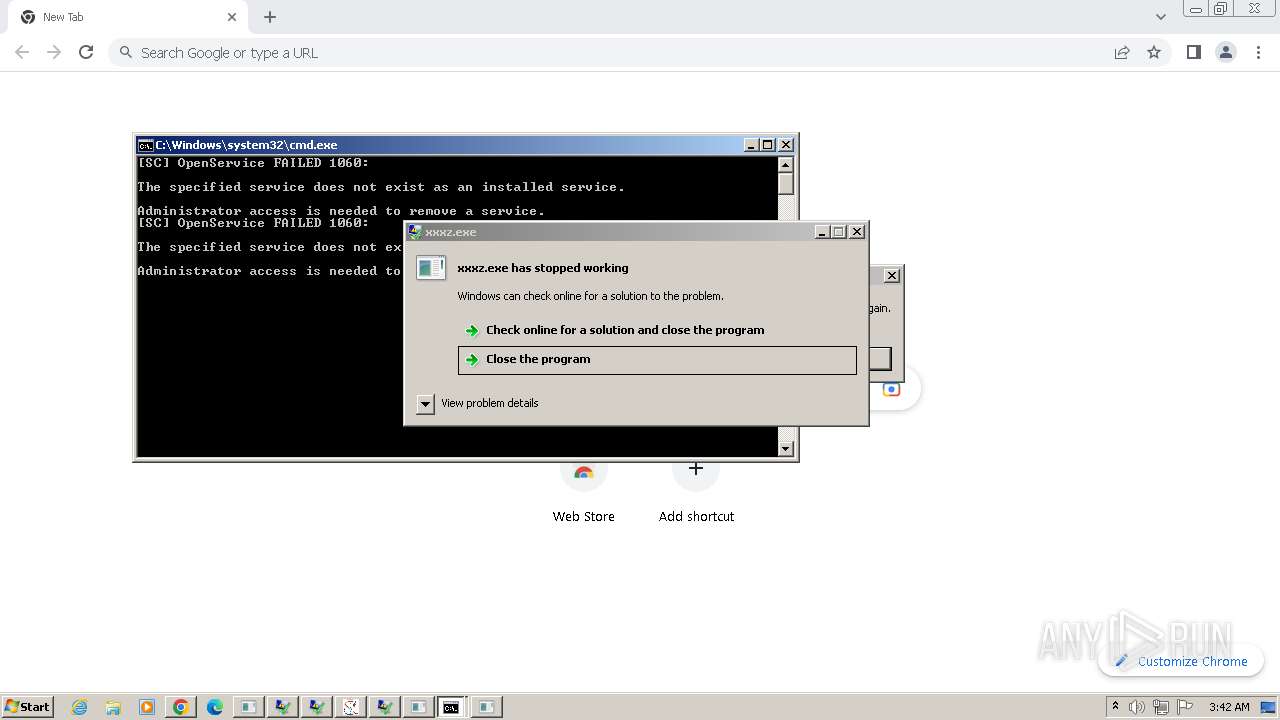Share this page from the address bar

point(1122,53)
